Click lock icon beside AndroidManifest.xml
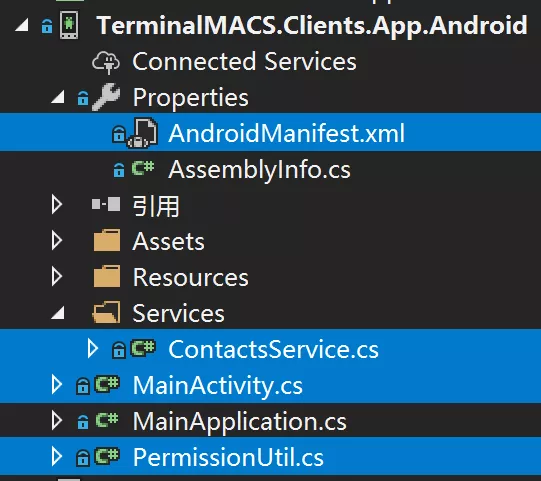This screenshot has width=541, height=481. [x=119, y=134]
